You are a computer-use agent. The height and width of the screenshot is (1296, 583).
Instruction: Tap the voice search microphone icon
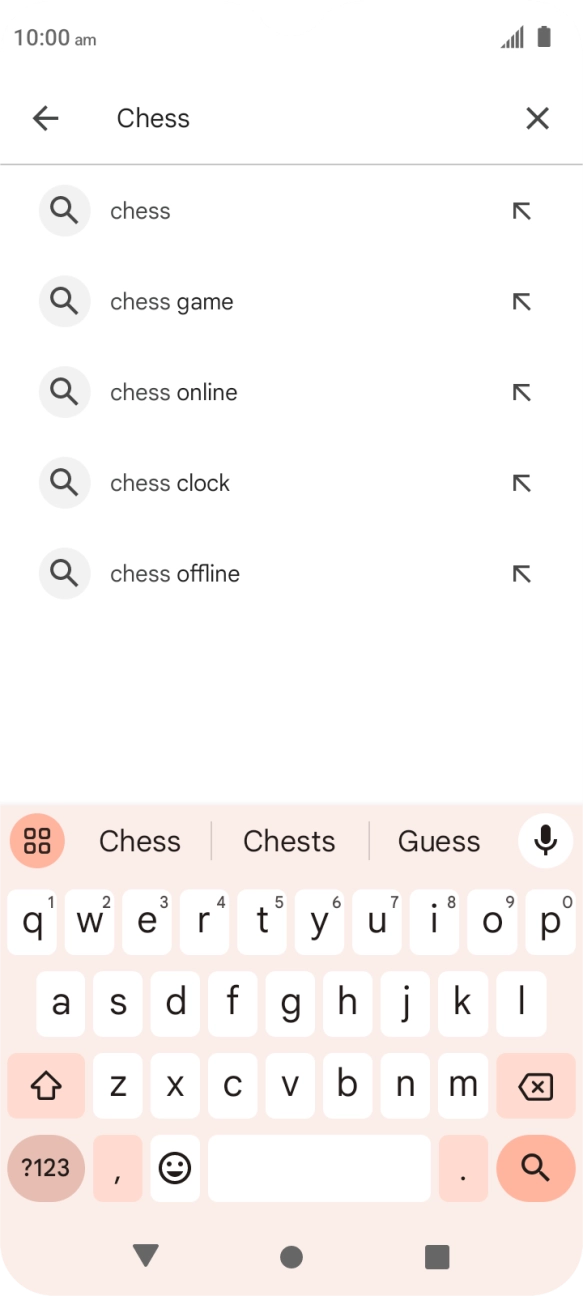tap(545, 841)
